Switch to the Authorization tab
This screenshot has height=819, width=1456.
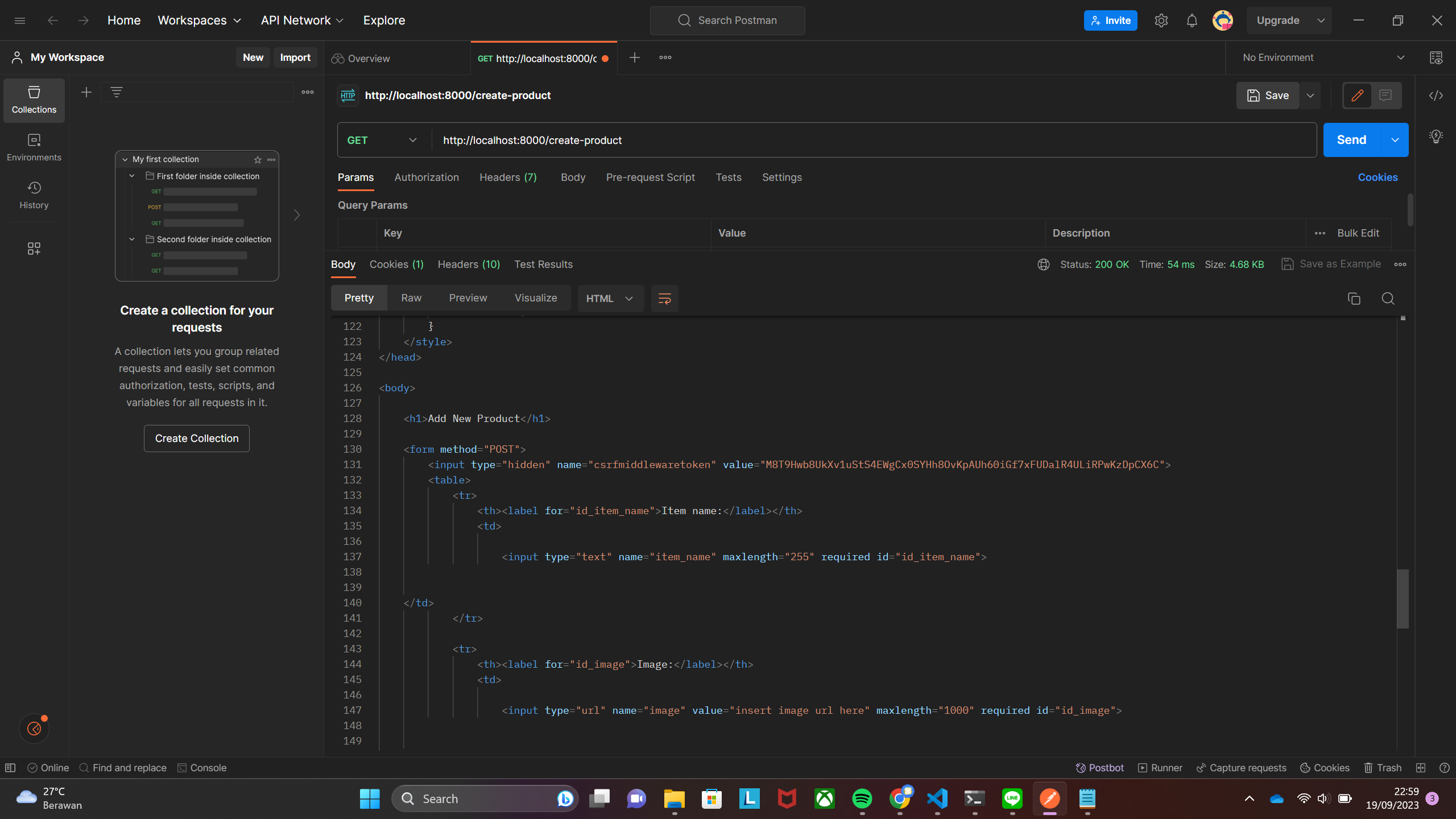pos(427,177)
